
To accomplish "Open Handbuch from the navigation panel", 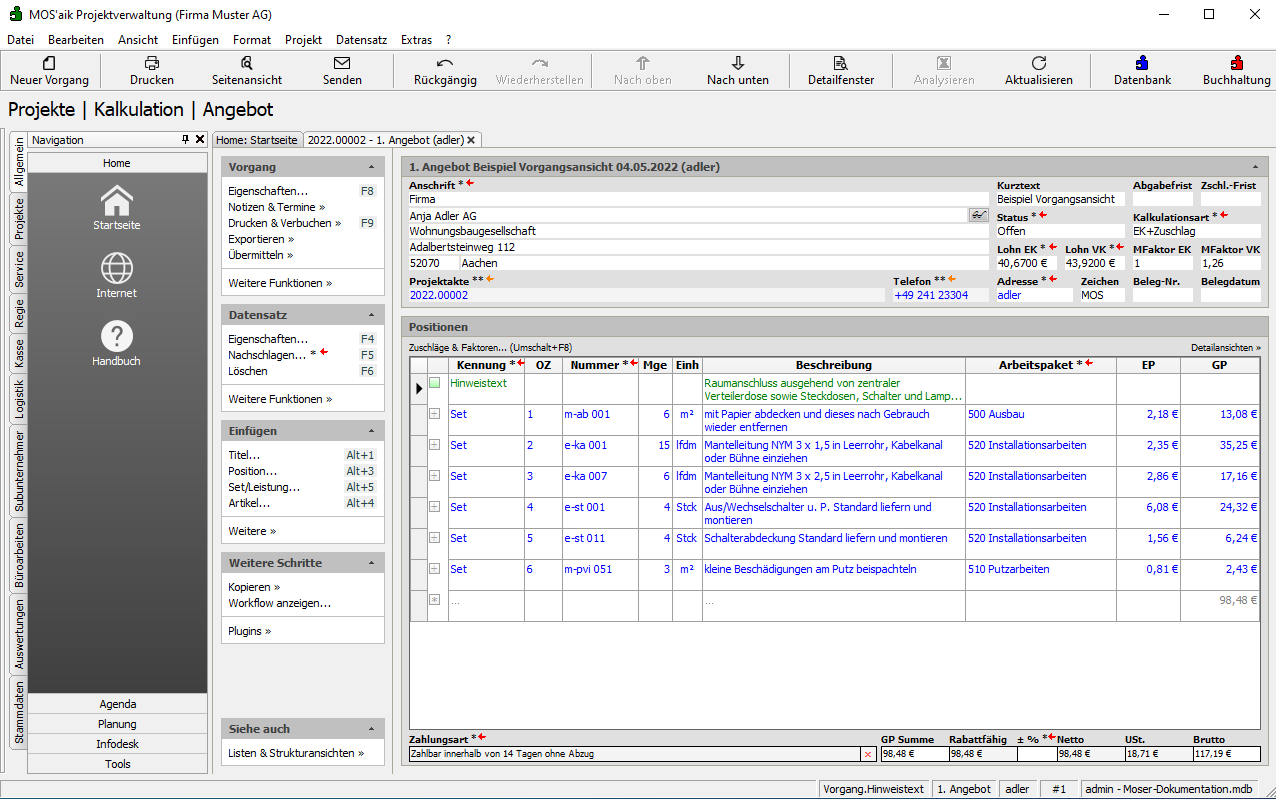I will pyautogui.click(x=117, y=337).
